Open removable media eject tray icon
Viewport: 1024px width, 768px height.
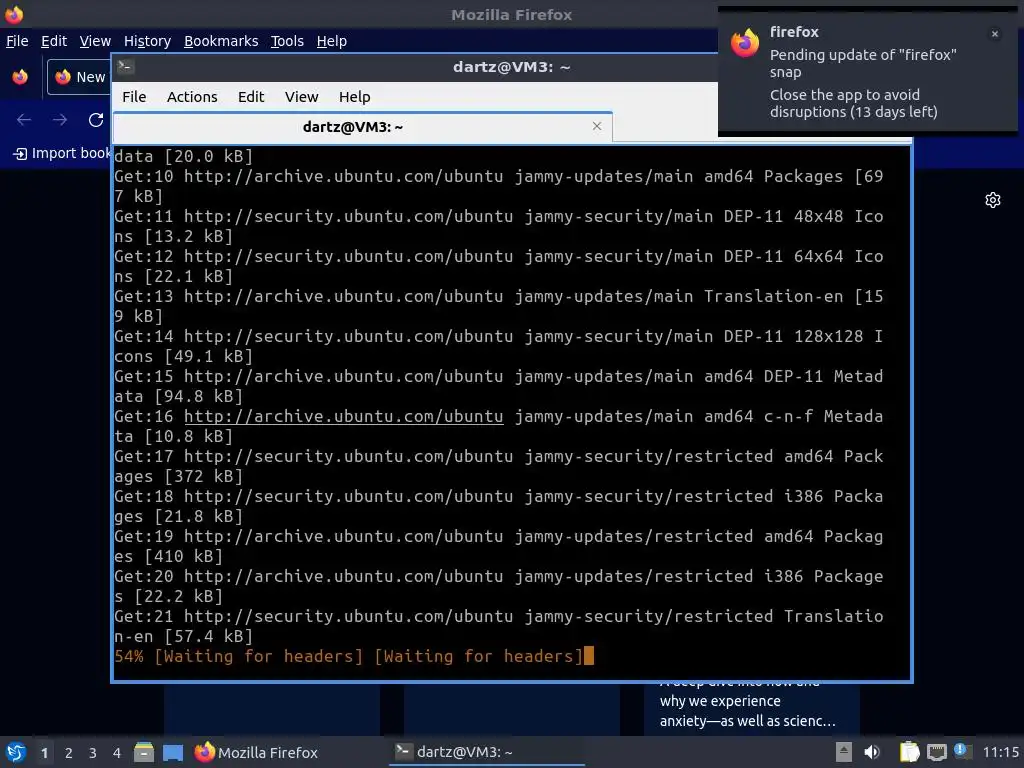[x=844, y=752]
